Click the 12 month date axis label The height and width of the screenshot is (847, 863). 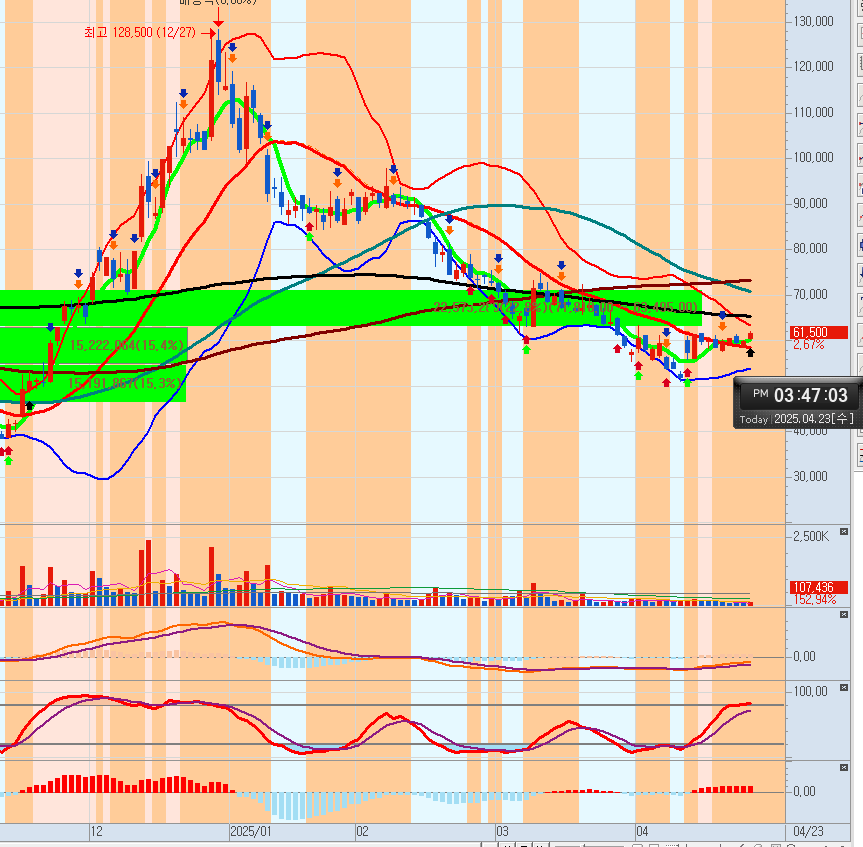96,831
